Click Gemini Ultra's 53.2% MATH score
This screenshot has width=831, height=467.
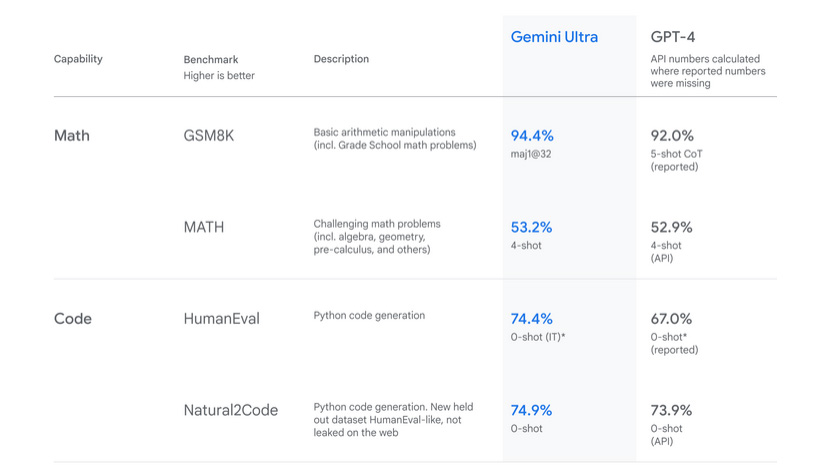532,227
